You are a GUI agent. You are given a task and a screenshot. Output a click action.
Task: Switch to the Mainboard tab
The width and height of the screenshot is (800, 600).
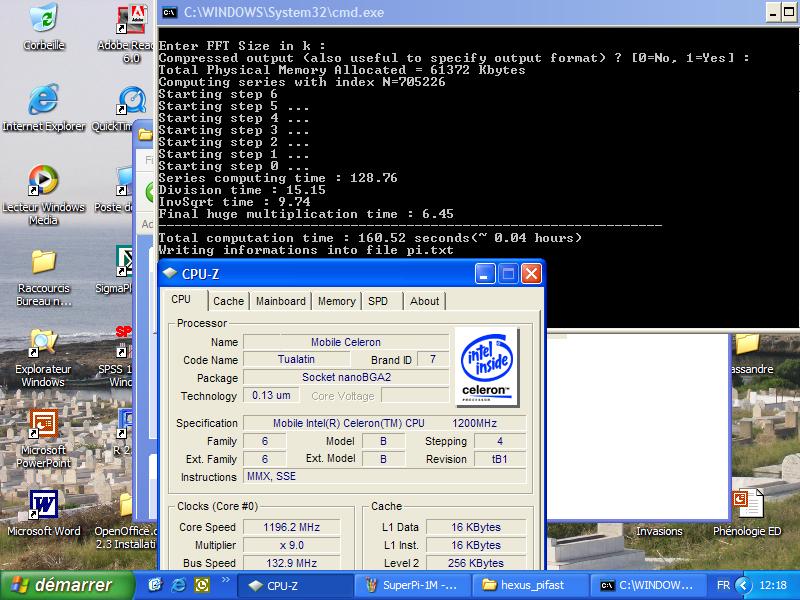pyautogui.click(x=281, y=301)
